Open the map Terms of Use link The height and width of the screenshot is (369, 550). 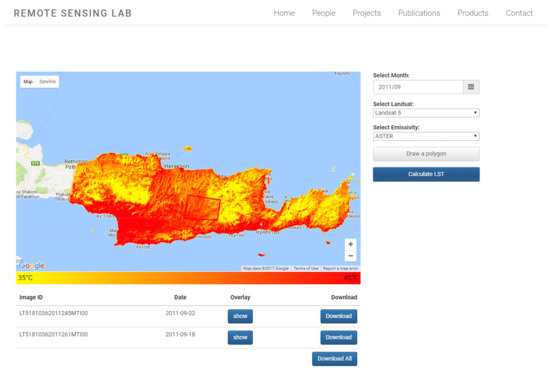click(x=306, y=268)
